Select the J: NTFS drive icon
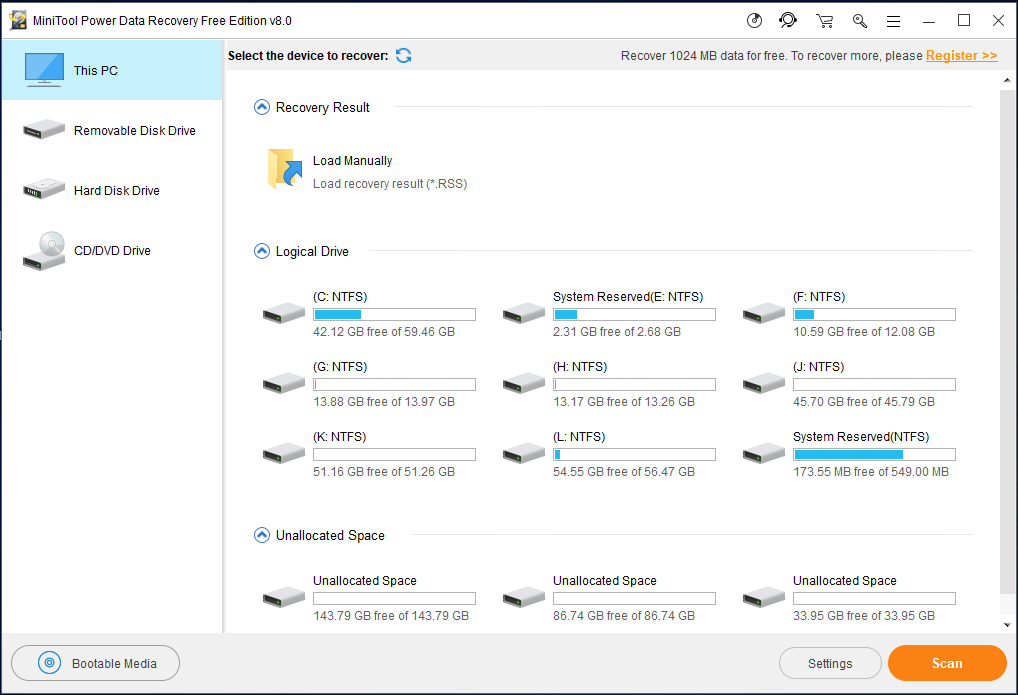1018x695 pixels. 764,383
